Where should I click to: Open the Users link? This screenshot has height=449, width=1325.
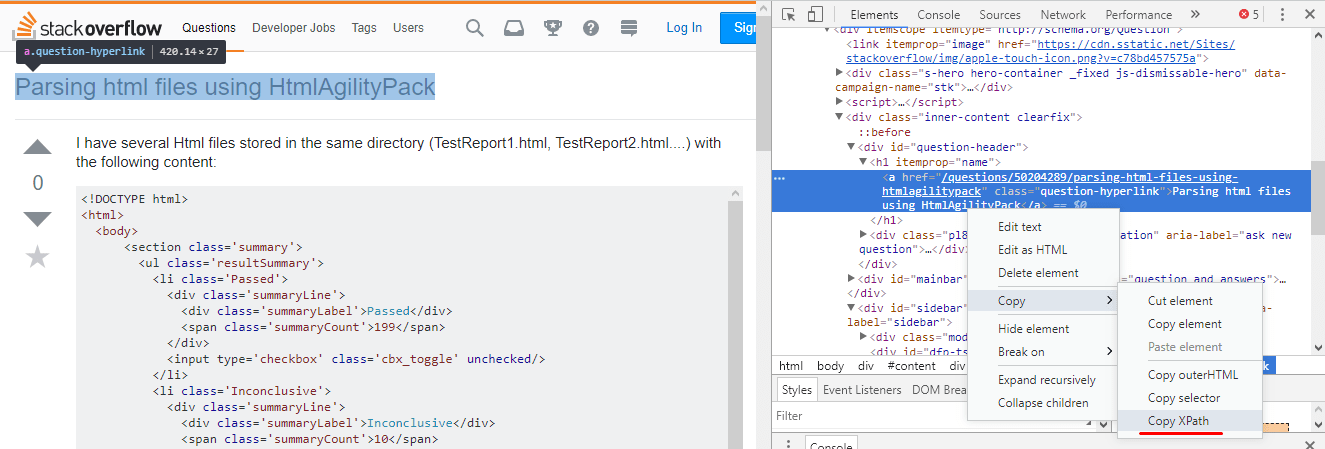[408, 28]
